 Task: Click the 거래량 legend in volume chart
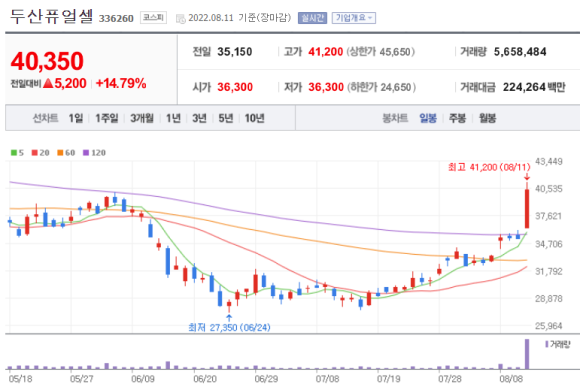click(x=558, y=344)
